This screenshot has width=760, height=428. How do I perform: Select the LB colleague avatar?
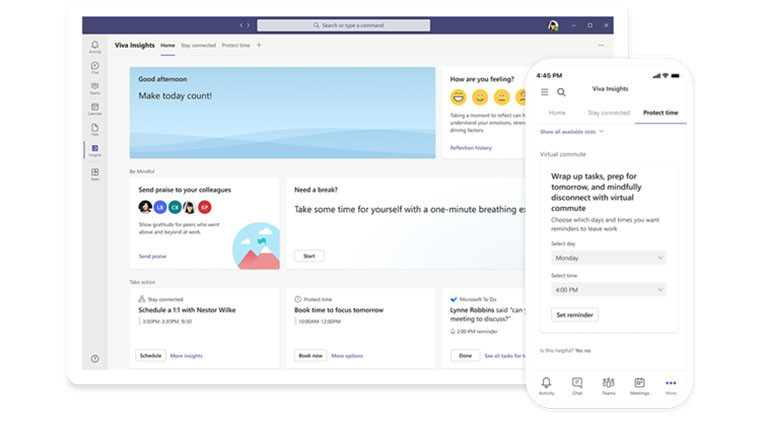(160, 207)
